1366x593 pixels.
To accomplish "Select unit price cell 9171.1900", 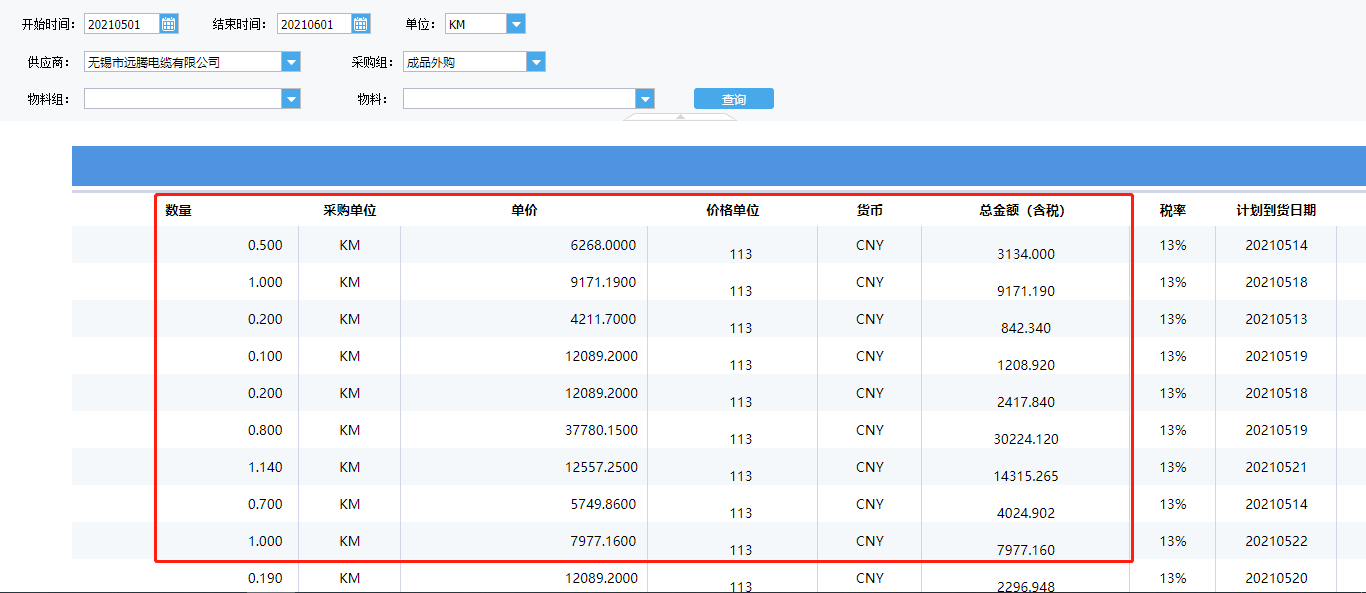I will click(603, 282).
